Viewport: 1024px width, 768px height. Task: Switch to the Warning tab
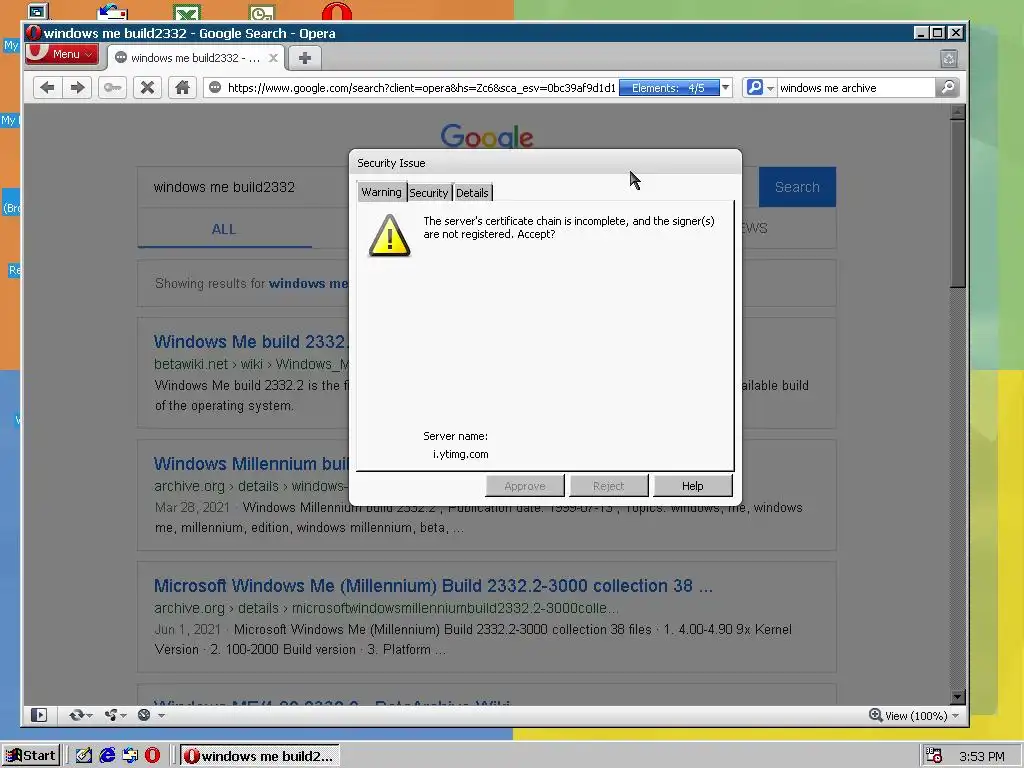click(x=381, y=192)
